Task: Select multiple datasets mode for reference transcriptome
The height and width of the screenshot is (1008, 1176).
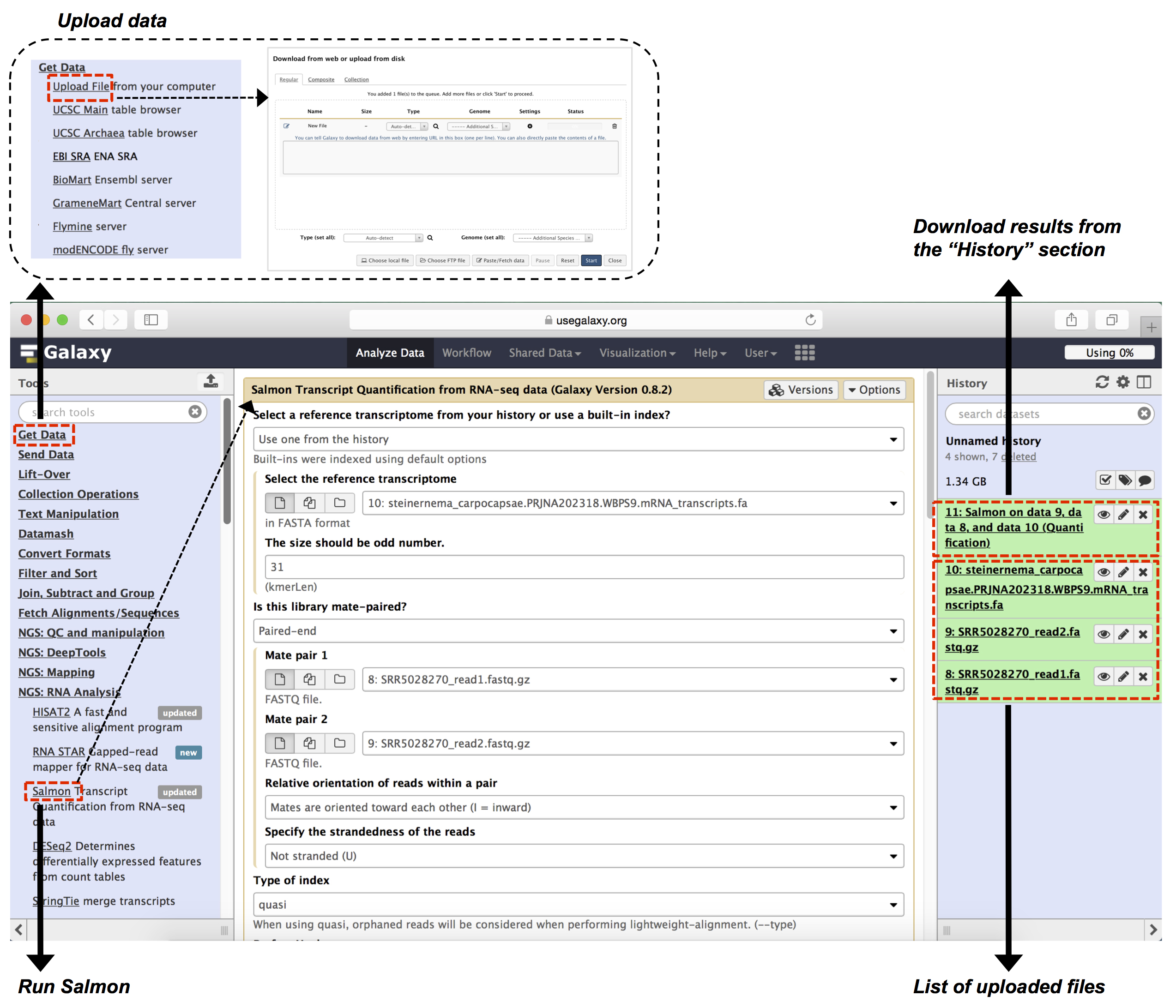Action: (x=309, y=503)
